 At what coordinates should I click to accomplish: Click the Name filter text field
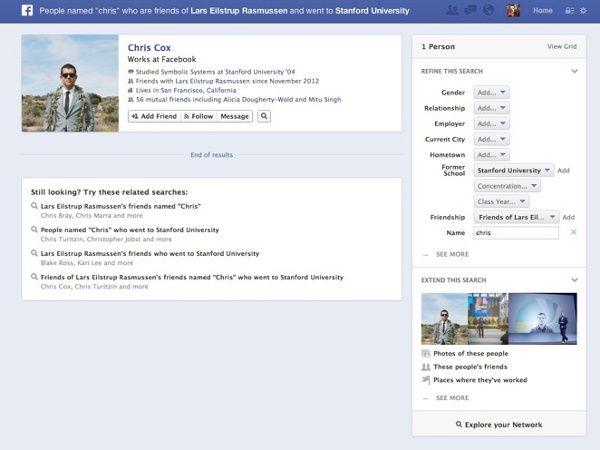[515, 232]
